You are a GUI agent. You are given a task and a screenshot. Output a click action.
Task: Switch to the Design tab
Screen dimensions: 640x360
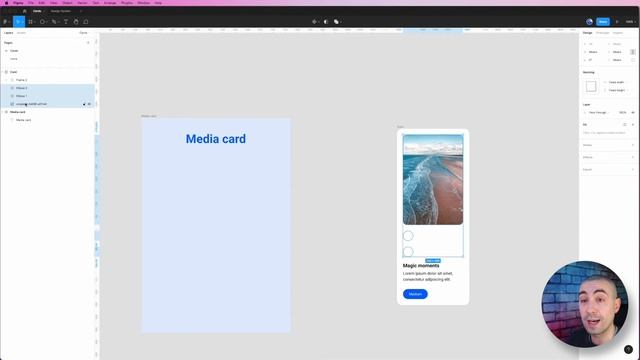click(587, 33)
